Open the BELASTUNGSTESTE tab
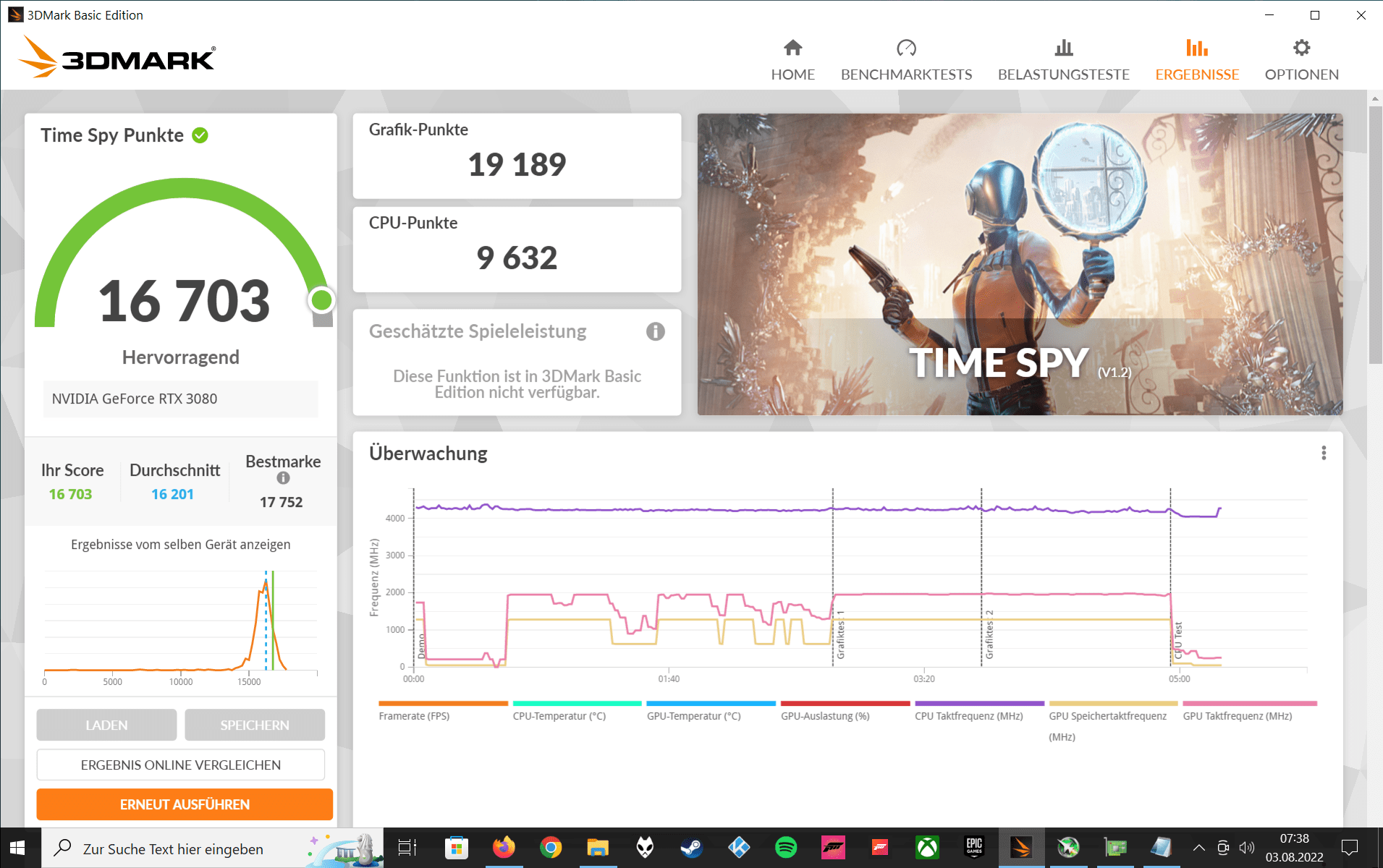 (x=1063, y=61)
